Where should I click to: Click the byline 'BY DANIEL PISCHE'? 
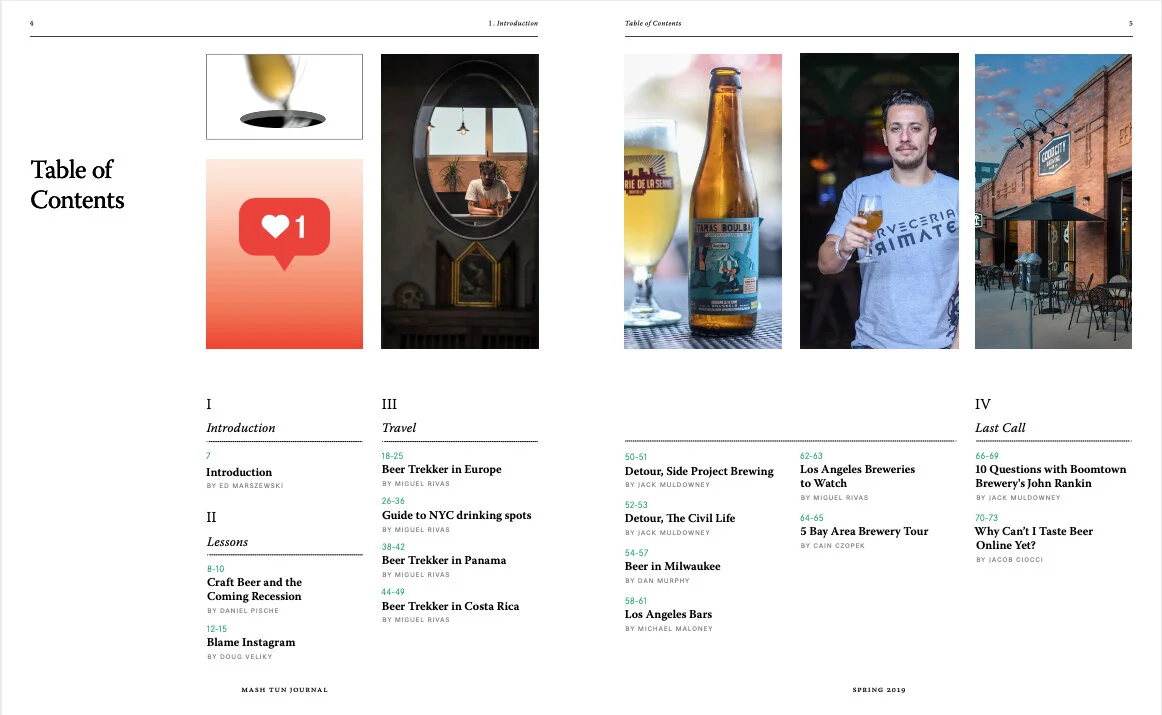click(x=243, y=611)
